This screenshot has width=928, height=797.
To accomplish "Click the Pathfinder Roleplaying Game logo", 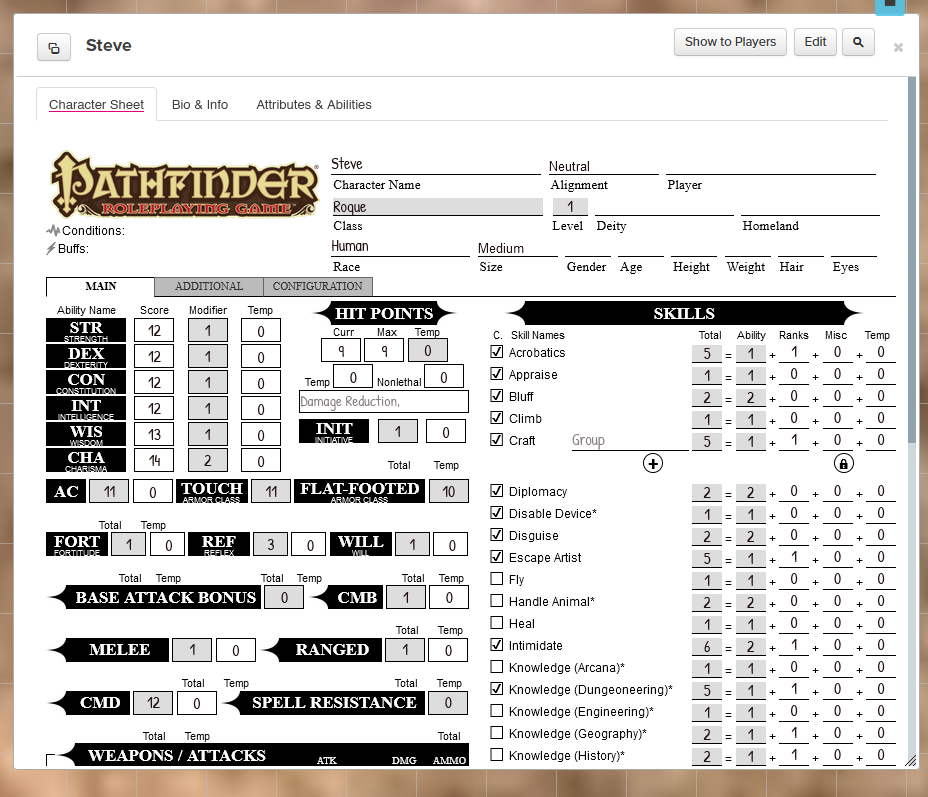I will coord(185,184).
